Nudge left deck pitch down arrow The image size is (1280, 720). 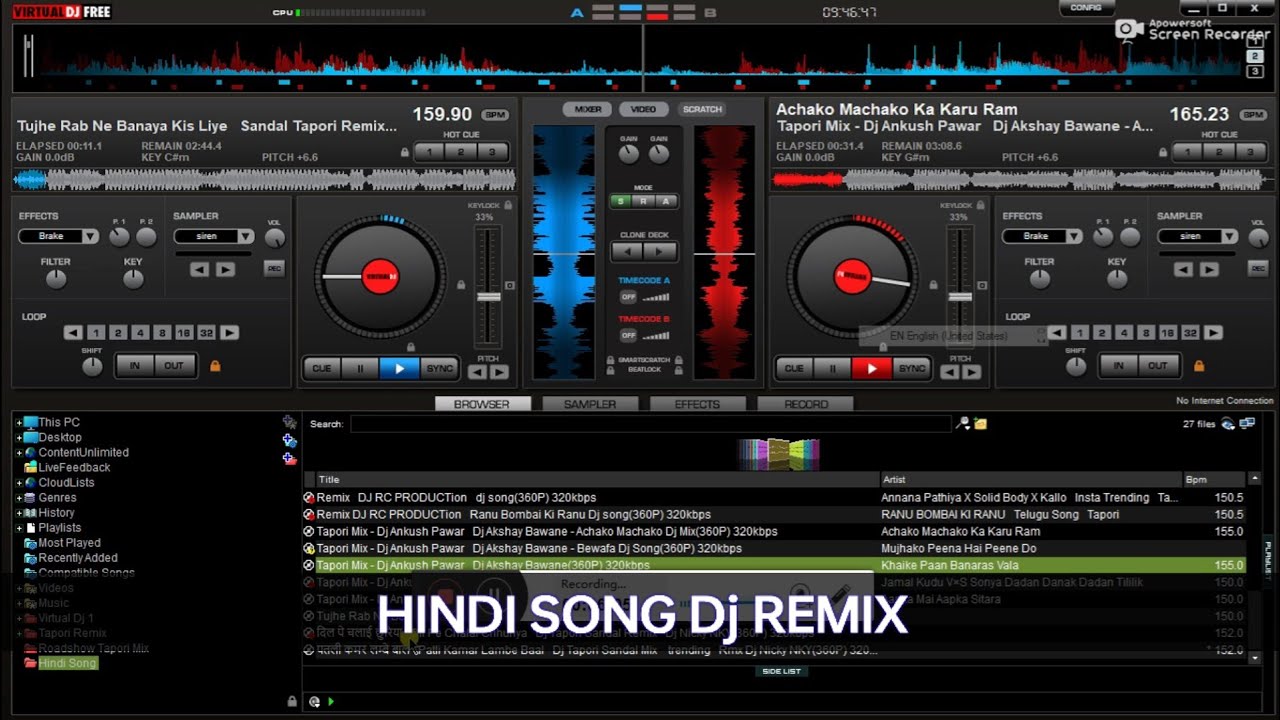point(478,372)
